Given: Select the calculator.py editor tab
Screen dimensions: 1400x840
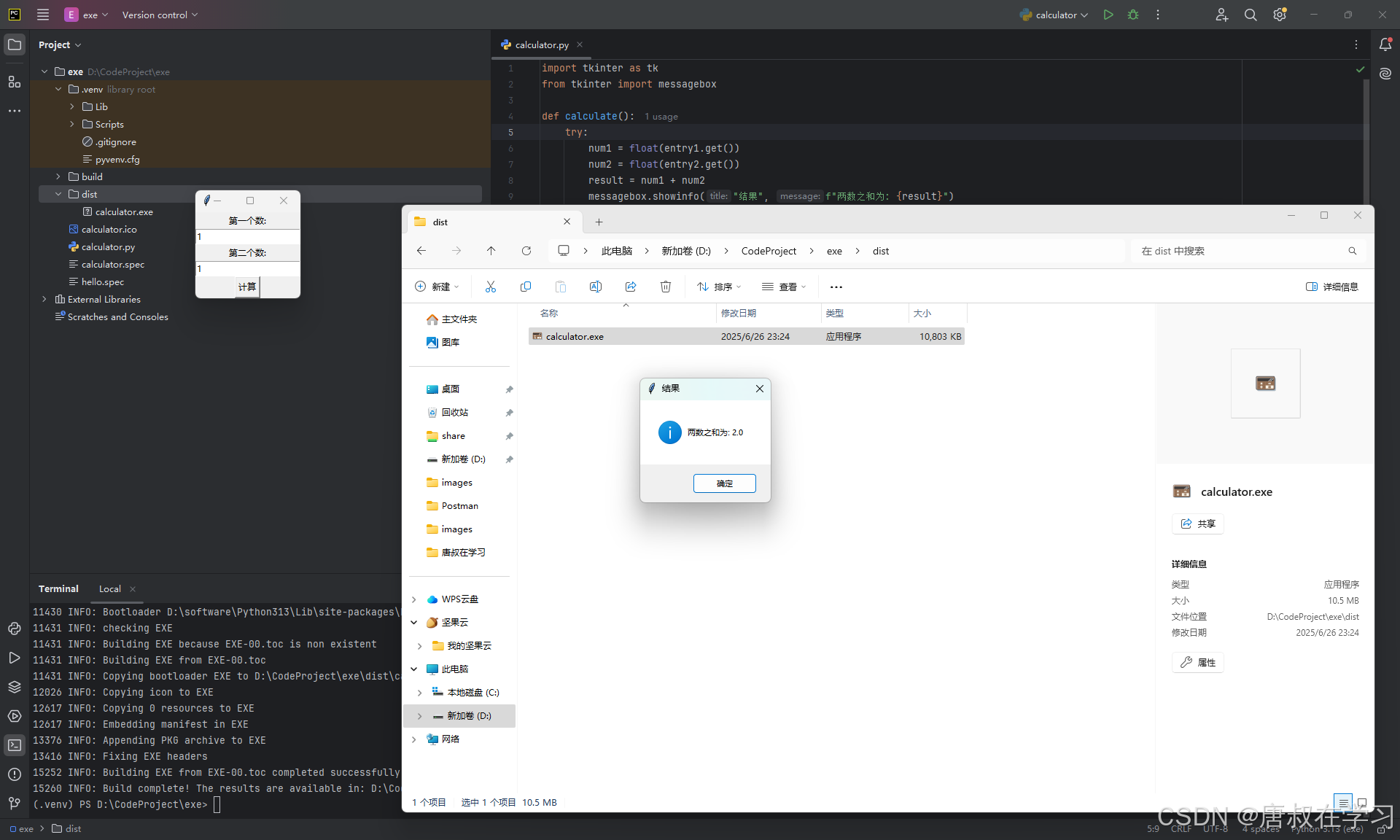Looking at the screenshot, I should [x=540, y=44].
